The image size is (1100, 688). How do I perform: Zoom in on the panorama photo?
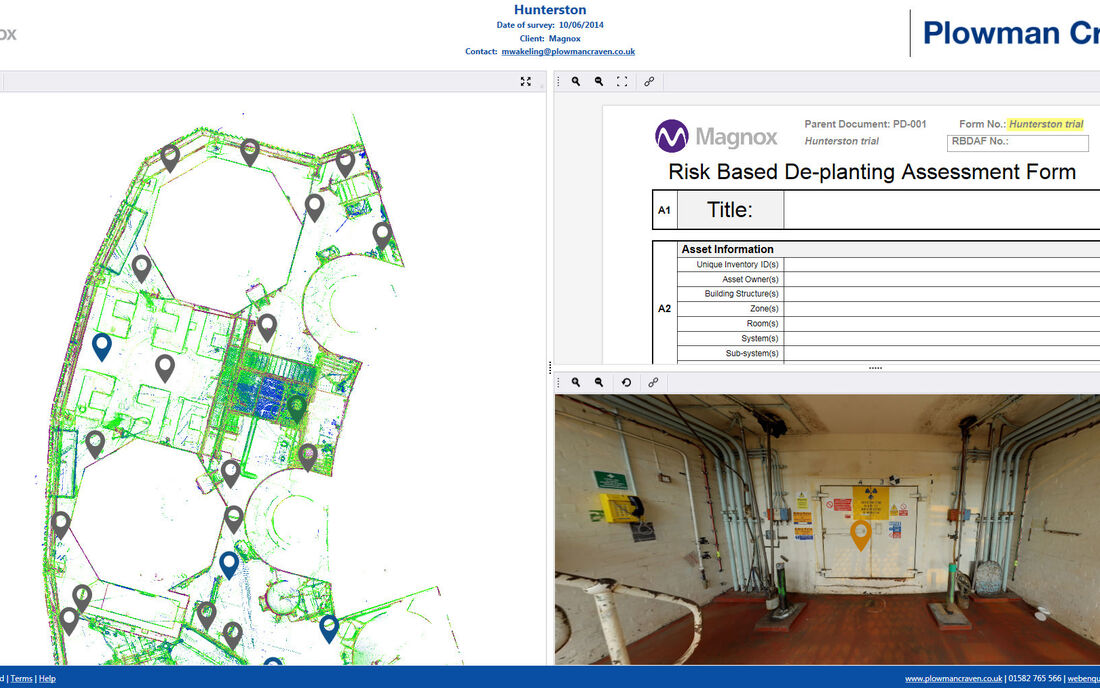[576, 382]
